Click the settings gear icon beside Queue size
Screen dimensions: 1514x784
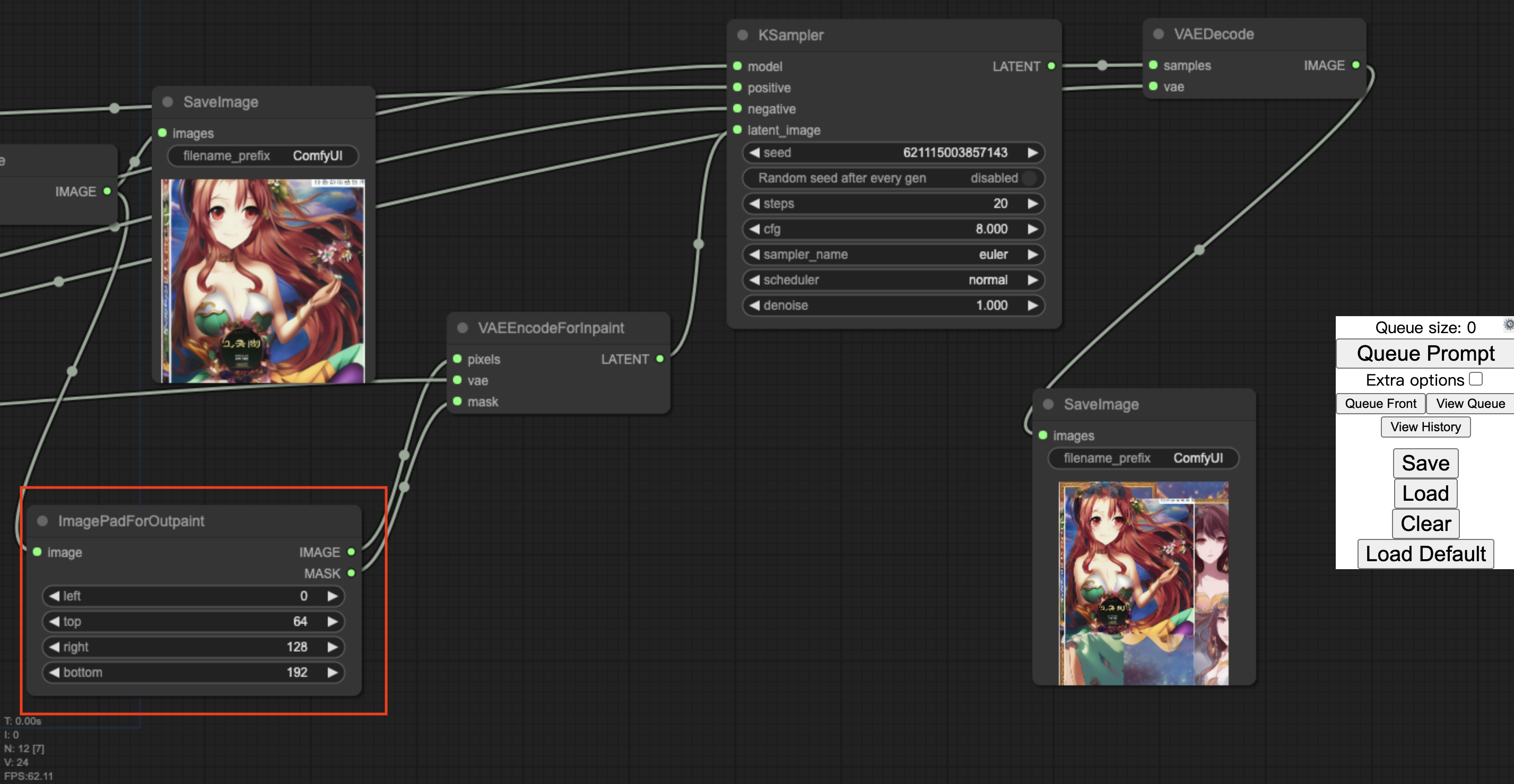pyautogui.click(x=1508, y=325)
